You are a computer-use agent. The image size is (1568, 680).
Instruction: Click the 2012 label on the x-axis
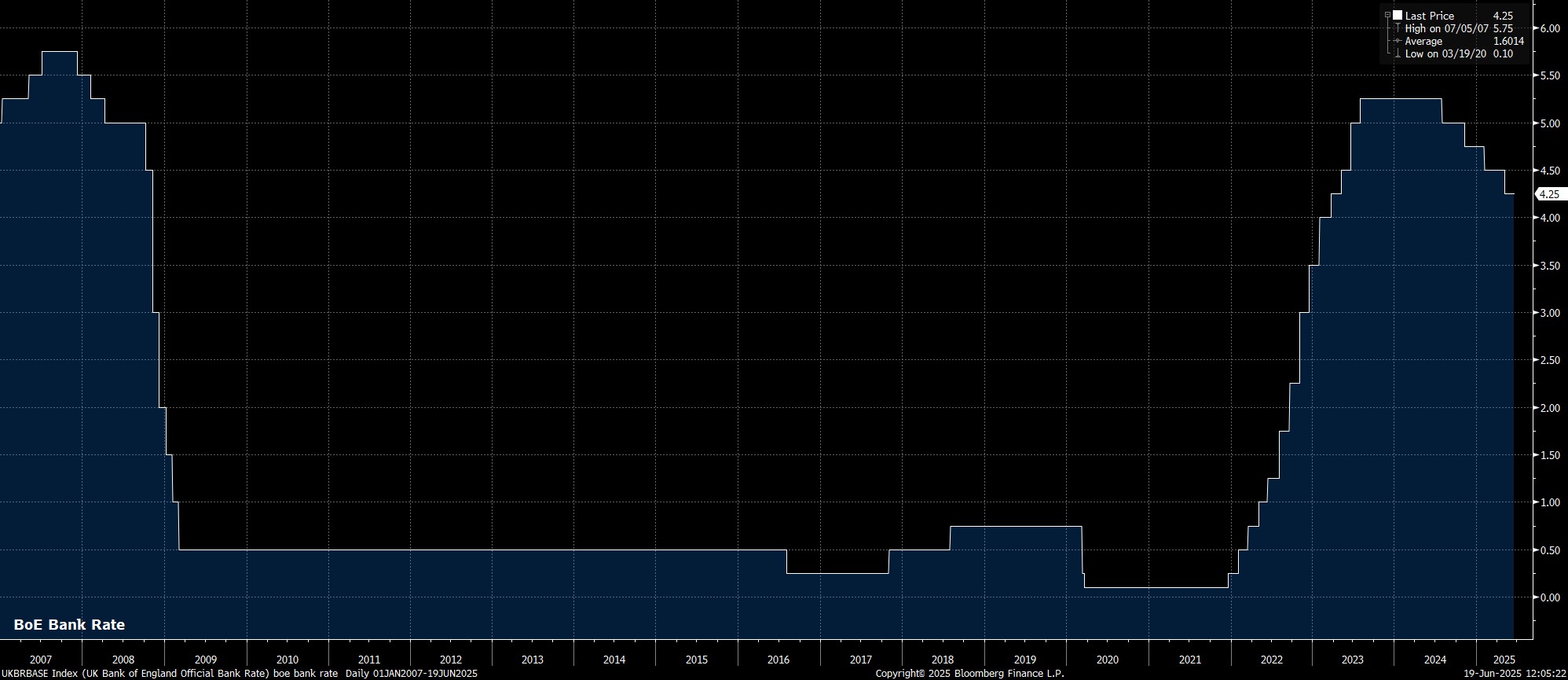tap(451, 660)
